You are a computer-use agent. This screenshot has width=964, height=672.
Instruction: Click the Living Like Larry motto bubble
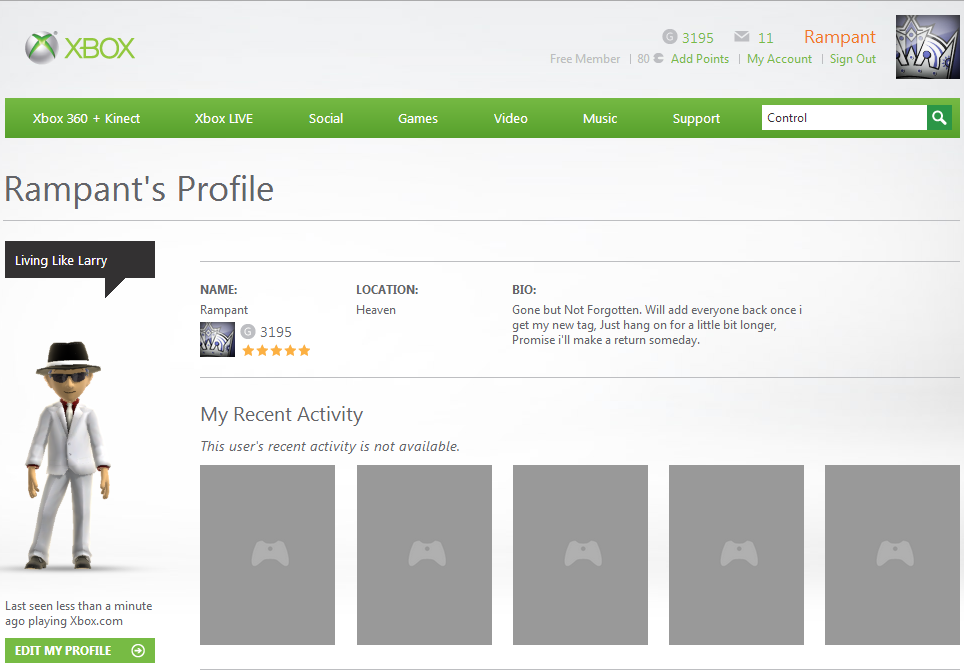coord(80,260)
